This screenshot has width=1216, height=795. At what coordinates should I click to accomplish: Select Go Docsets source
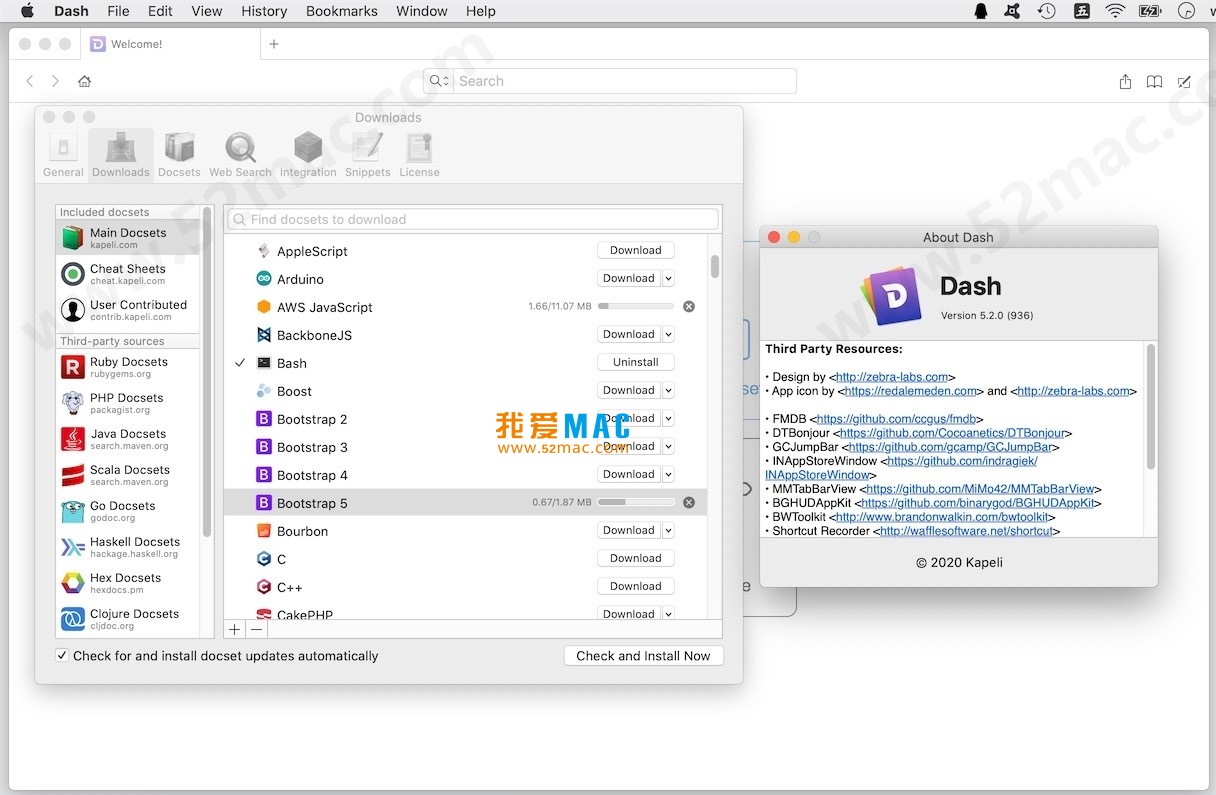(128, 511)
